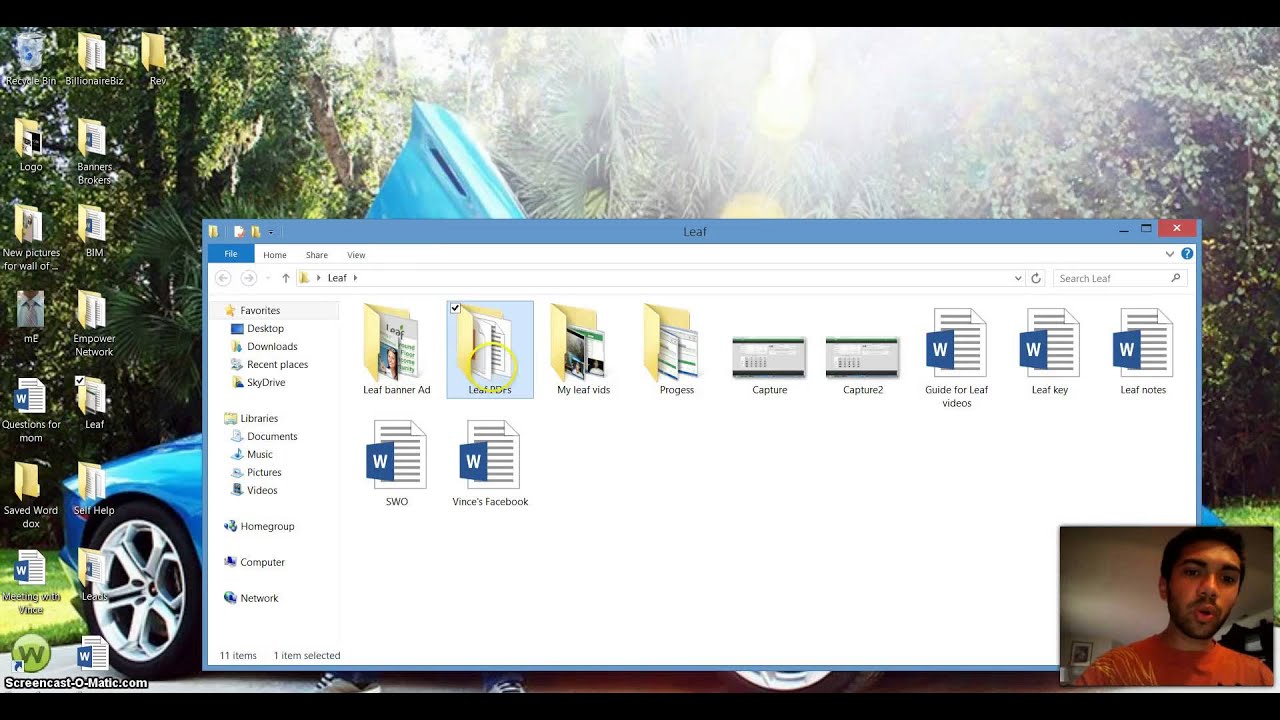Open Downloads in the navigation pane
1280x720 pixels.
[x=272, y=347]
